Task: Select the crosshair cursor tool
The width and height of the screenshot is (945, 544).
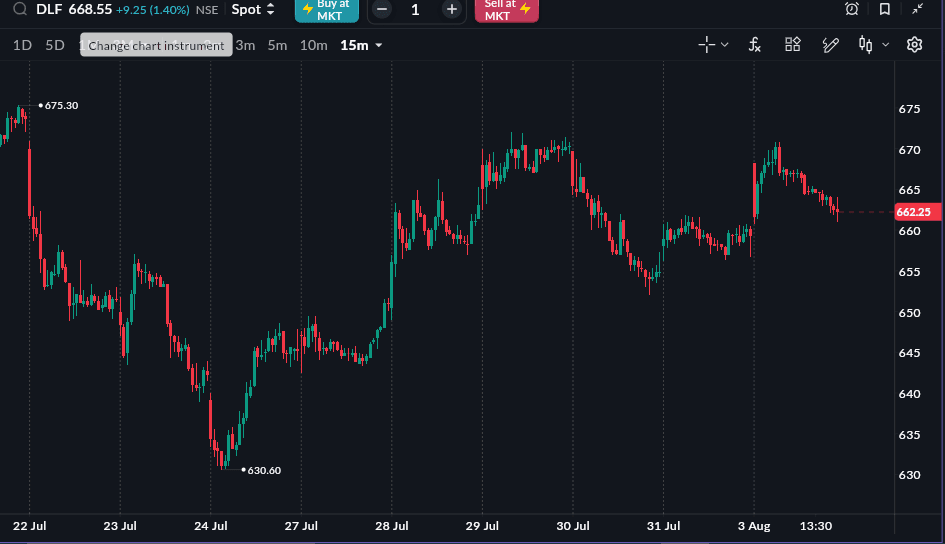Action: (706, 45)
